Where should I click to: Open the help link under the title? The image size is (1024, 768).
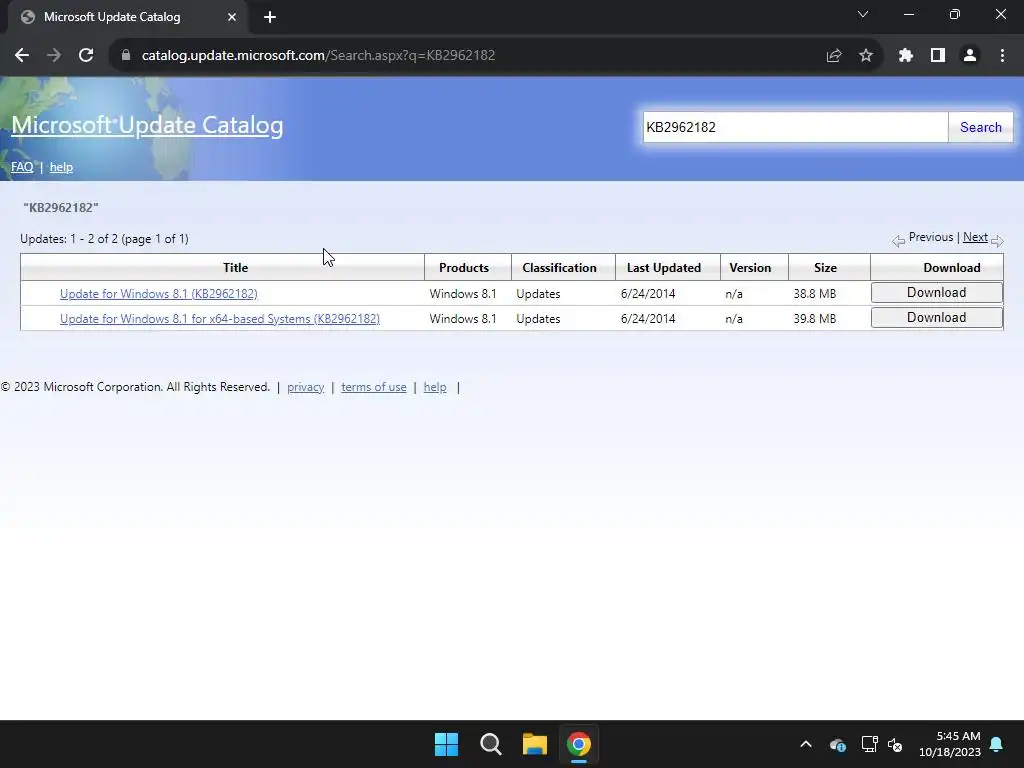pos(61,167)
